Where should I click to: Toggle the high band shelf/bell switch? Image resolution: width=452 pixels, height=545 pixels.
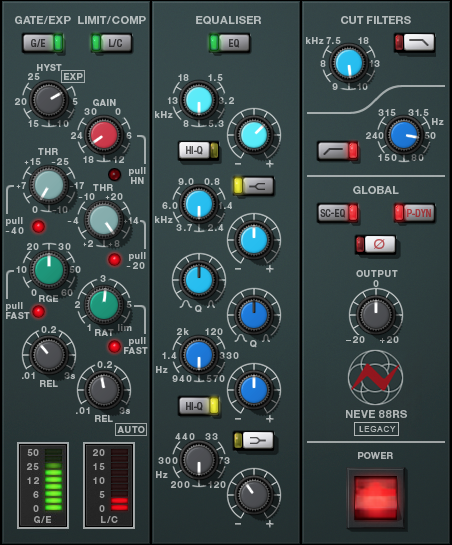[253, 186]
